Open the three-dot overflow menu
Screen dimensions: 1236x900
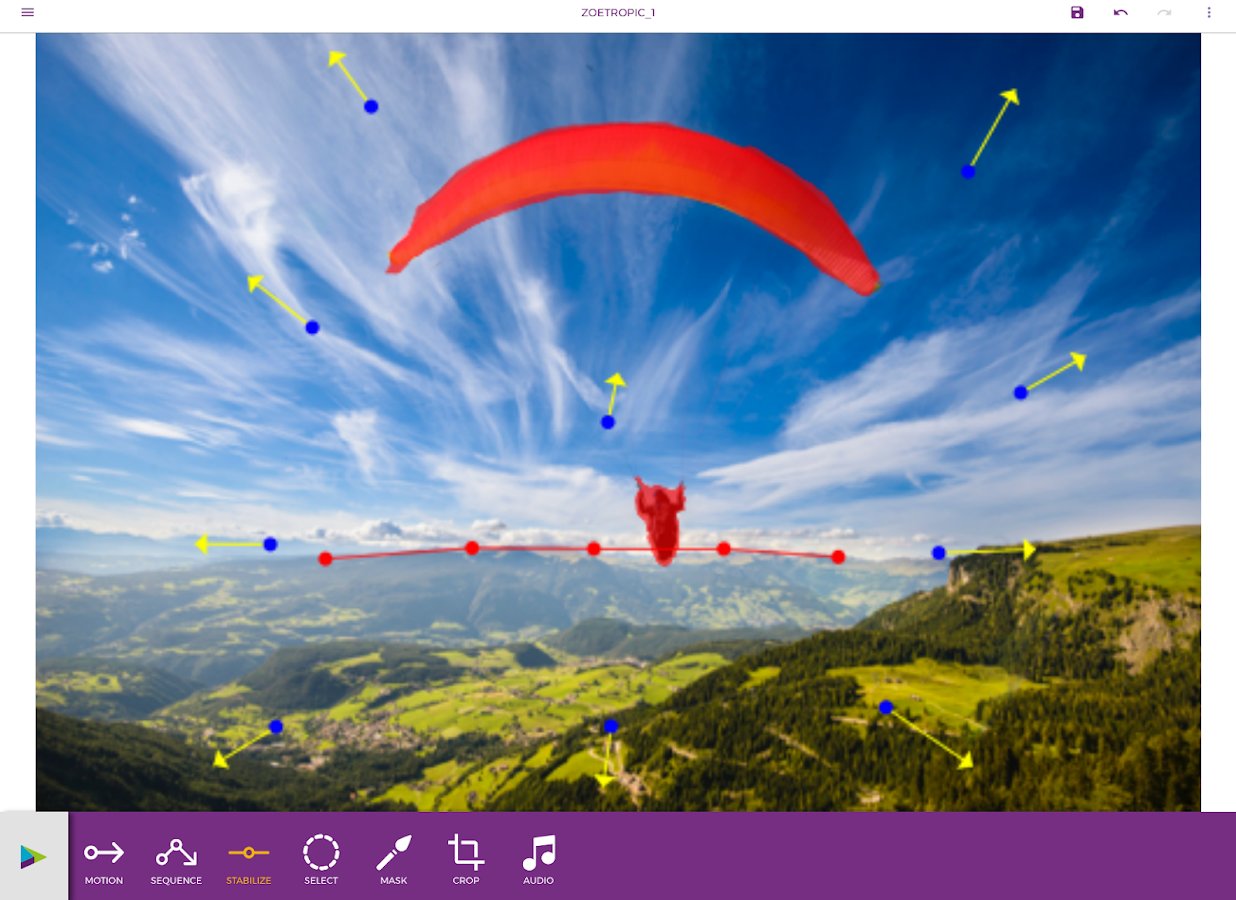(x=1208, y=12)
